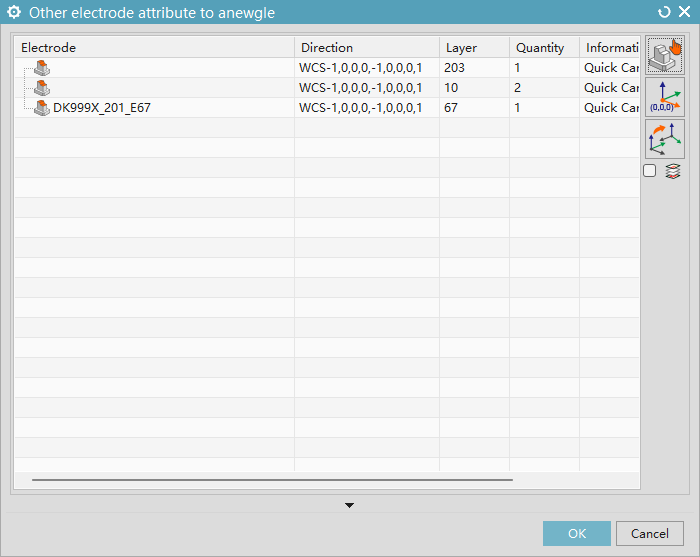This screenshot has height=557, width=700.
Task: Click the dialog reset arrow icon
Action: pyautogui.click(x=665, y=13)
